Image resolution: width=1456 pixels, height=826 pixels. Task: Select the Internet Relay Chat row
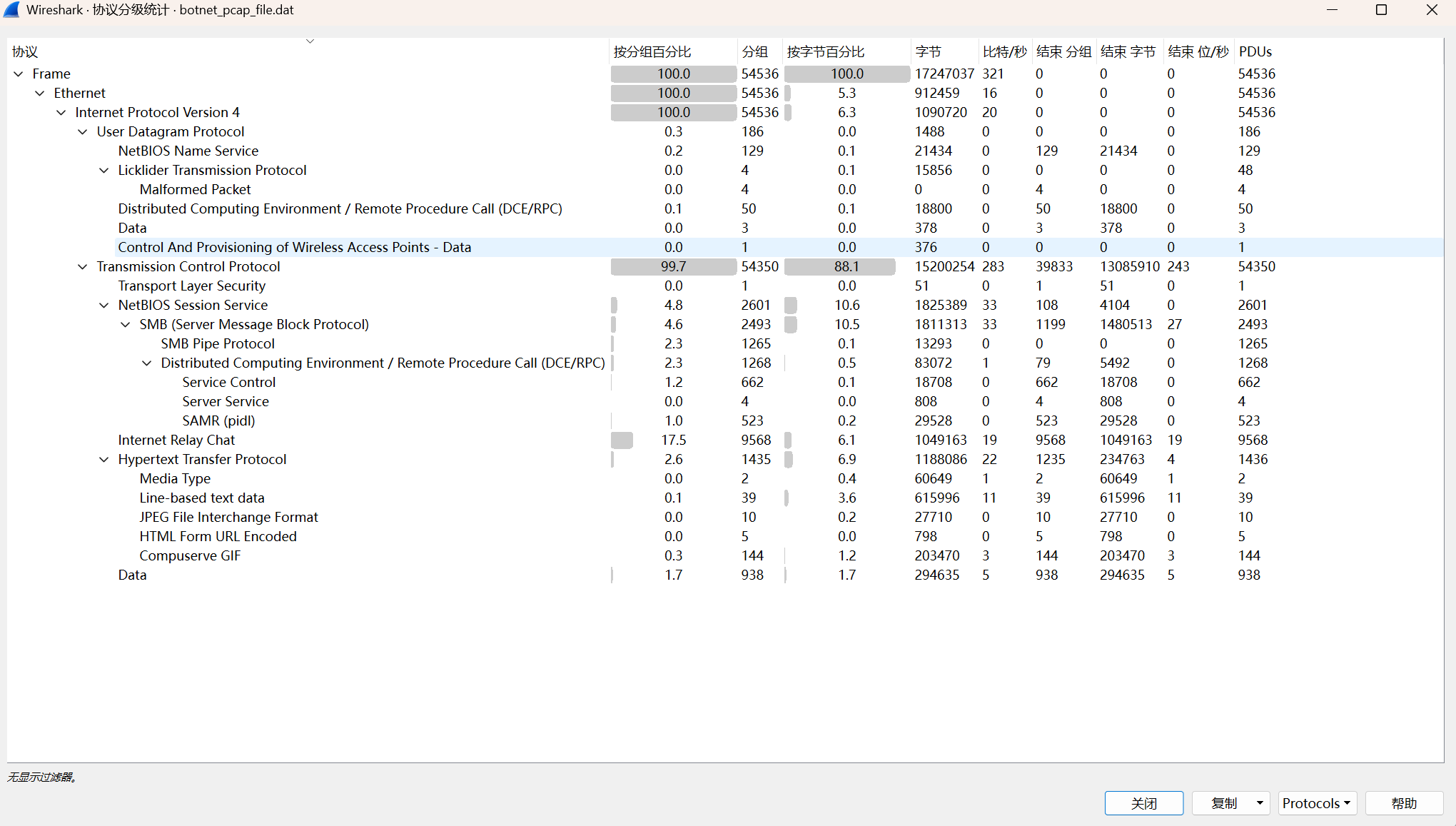[x=176, y=440]
